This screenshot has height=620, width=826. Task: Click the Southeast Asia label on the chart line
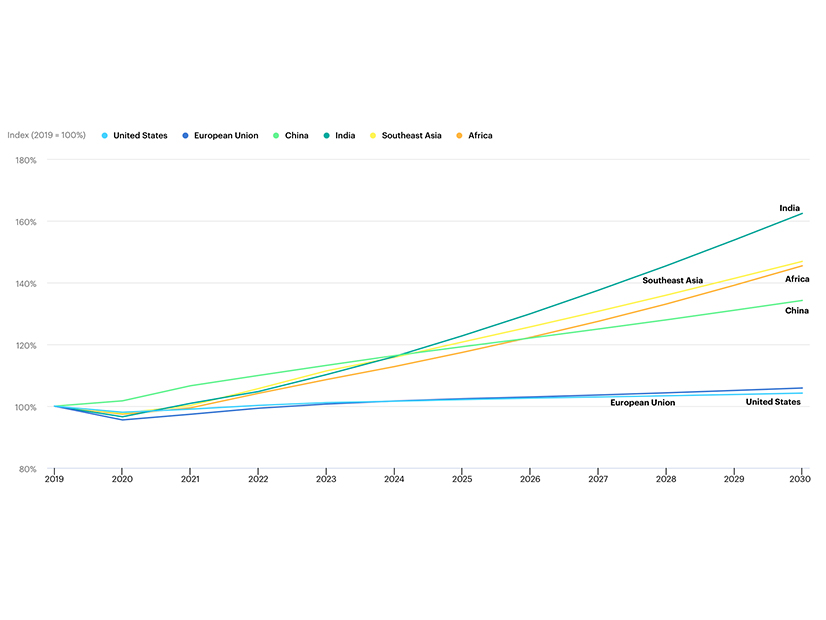[x=672, y=281]
